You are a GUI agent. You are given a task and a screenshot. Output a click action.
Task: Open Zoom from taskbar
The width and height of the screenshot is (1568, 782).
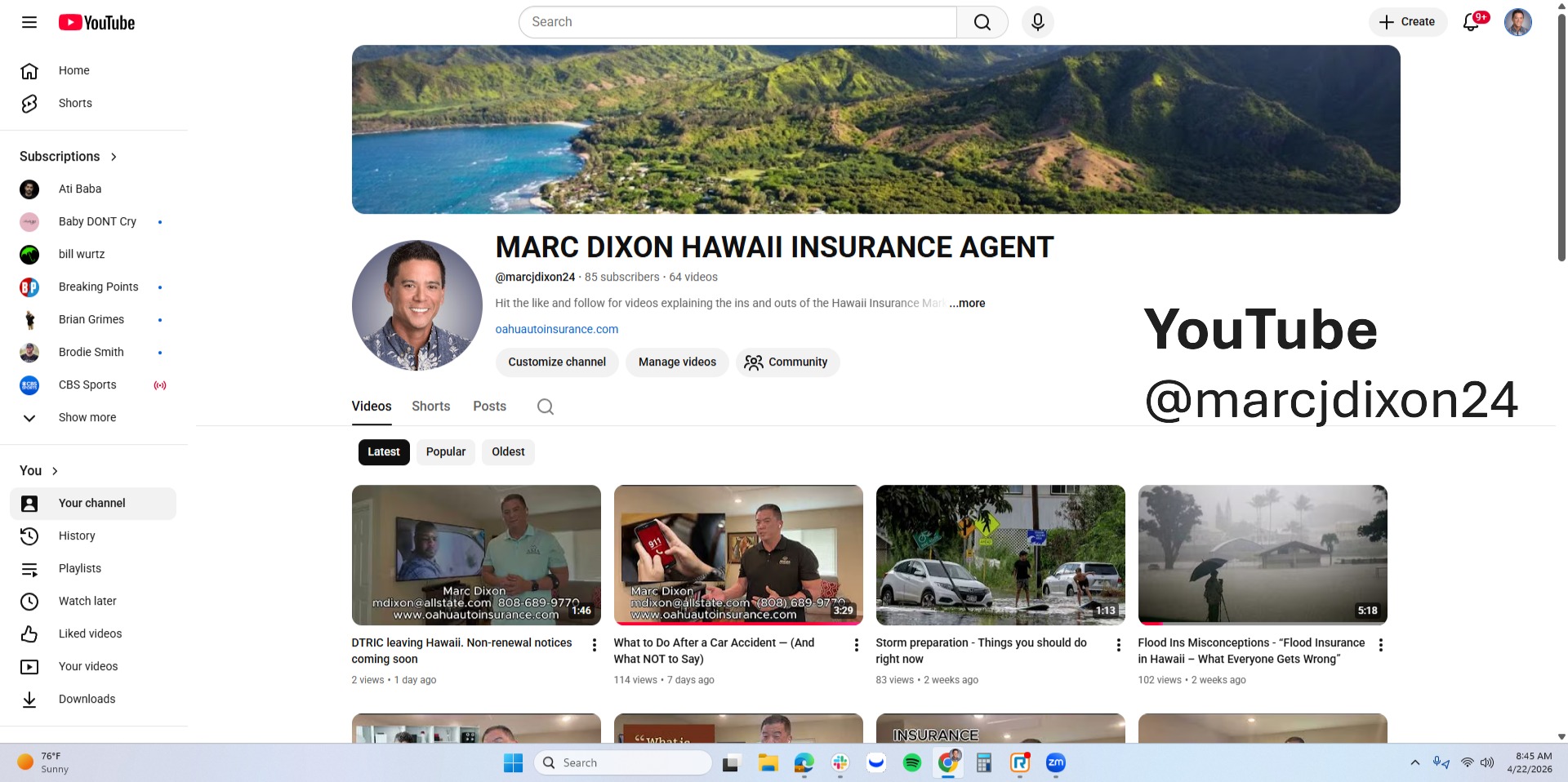pos(1056,762)
